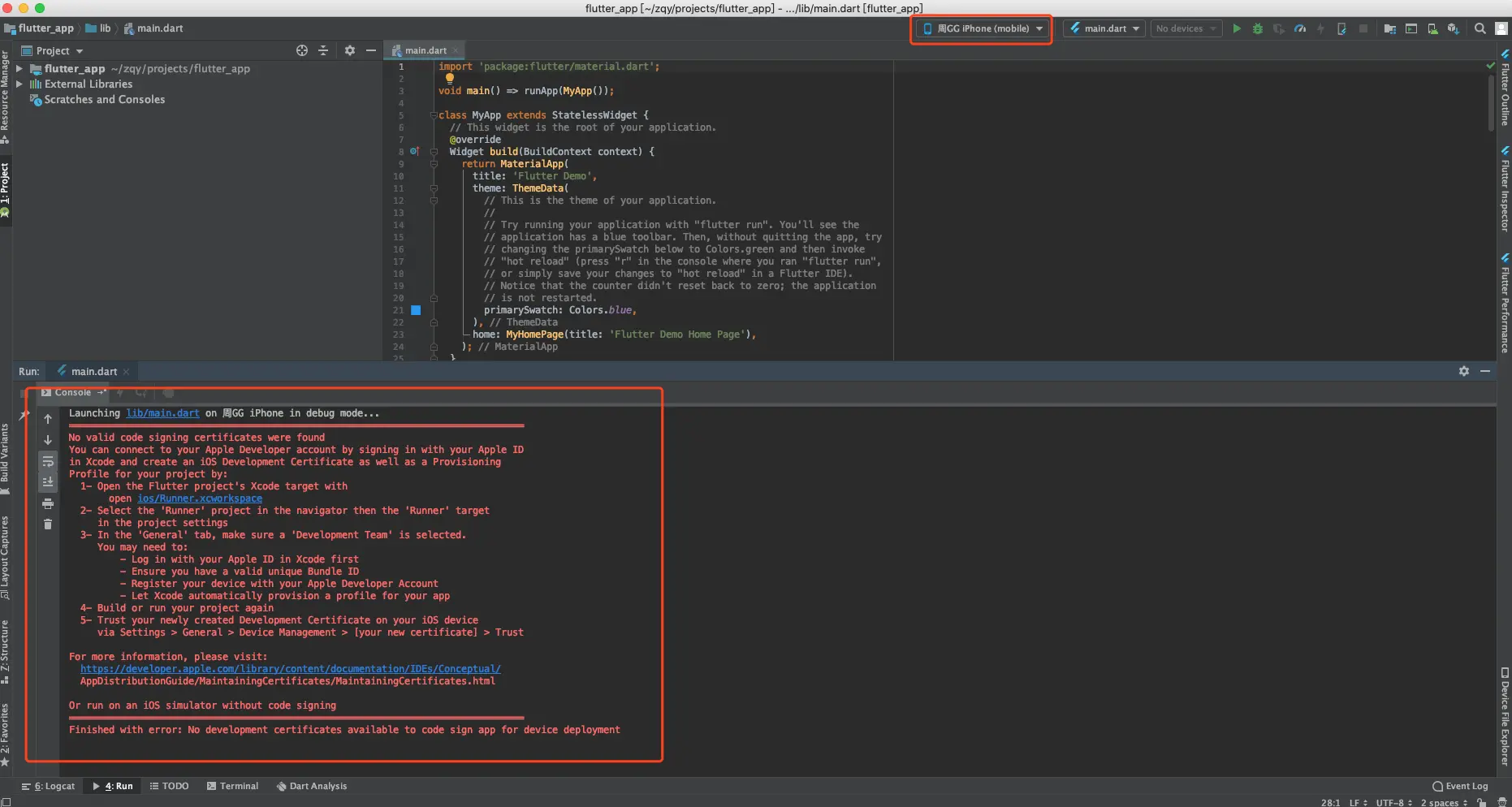Viewport: 1512px width, 807px height.
Task: Open the Logcat tool window tab
Action: point(49,786)
